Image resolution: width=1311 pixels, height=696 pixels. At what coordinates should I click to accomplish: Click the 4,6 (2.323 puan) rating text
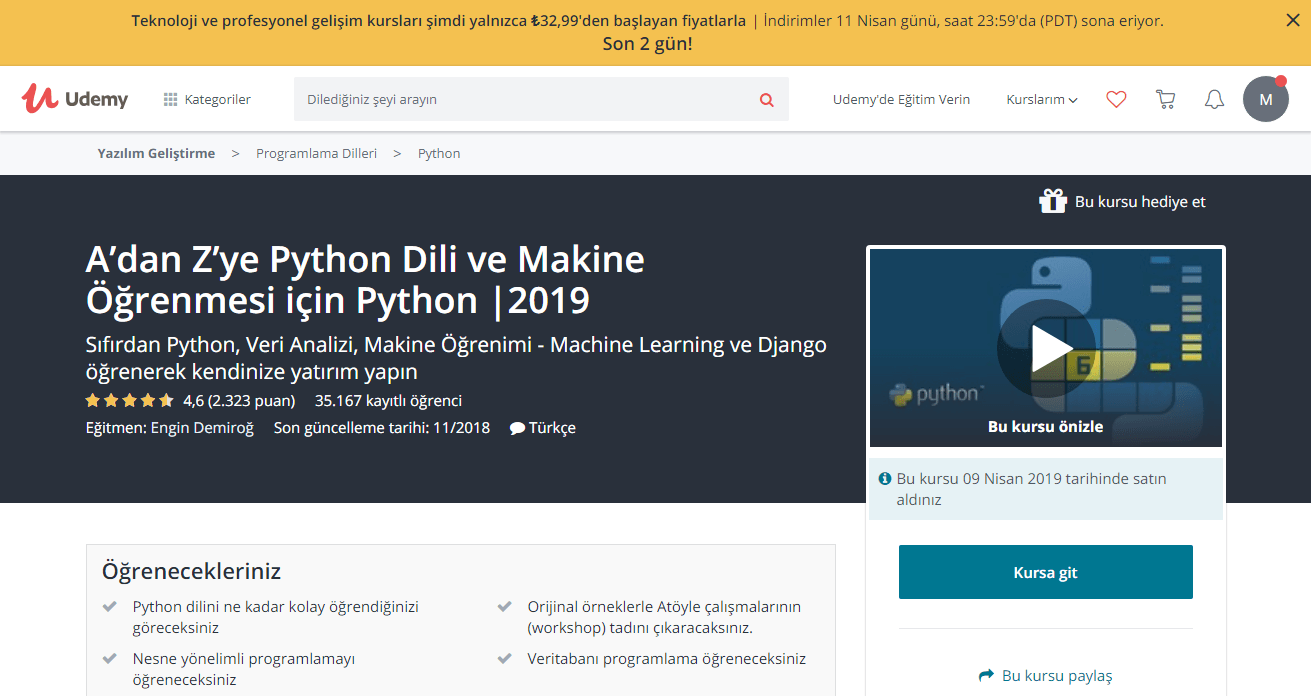point(239,400)
